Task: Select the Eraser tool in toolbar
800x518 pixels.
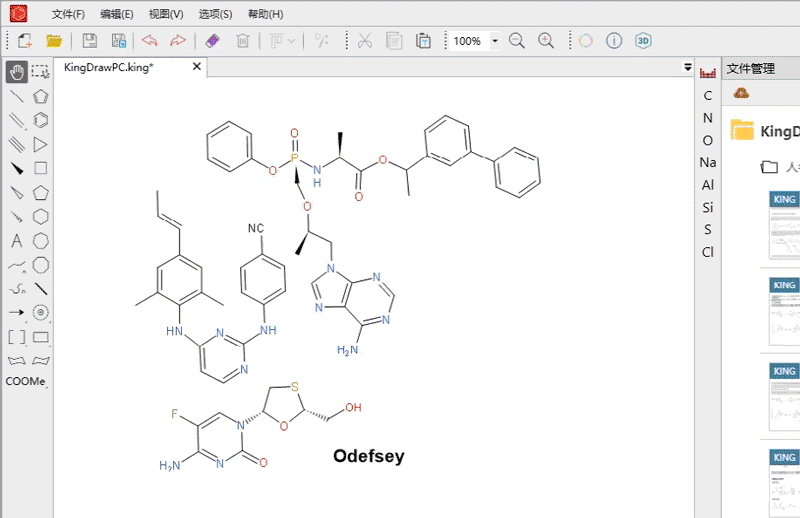Action: [212, 41]
